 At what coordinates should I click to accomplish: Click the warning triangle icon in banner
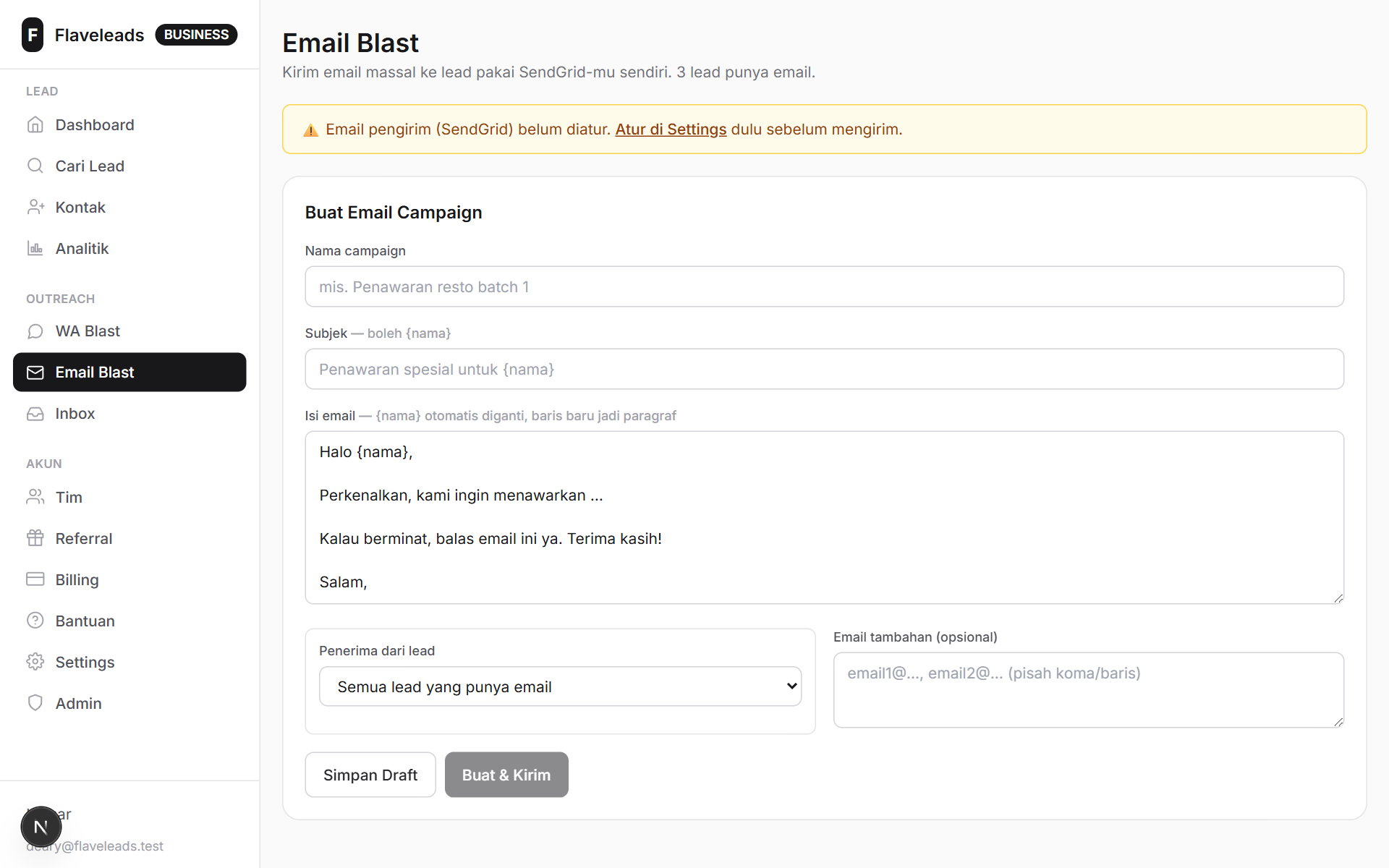pos(311,130)
